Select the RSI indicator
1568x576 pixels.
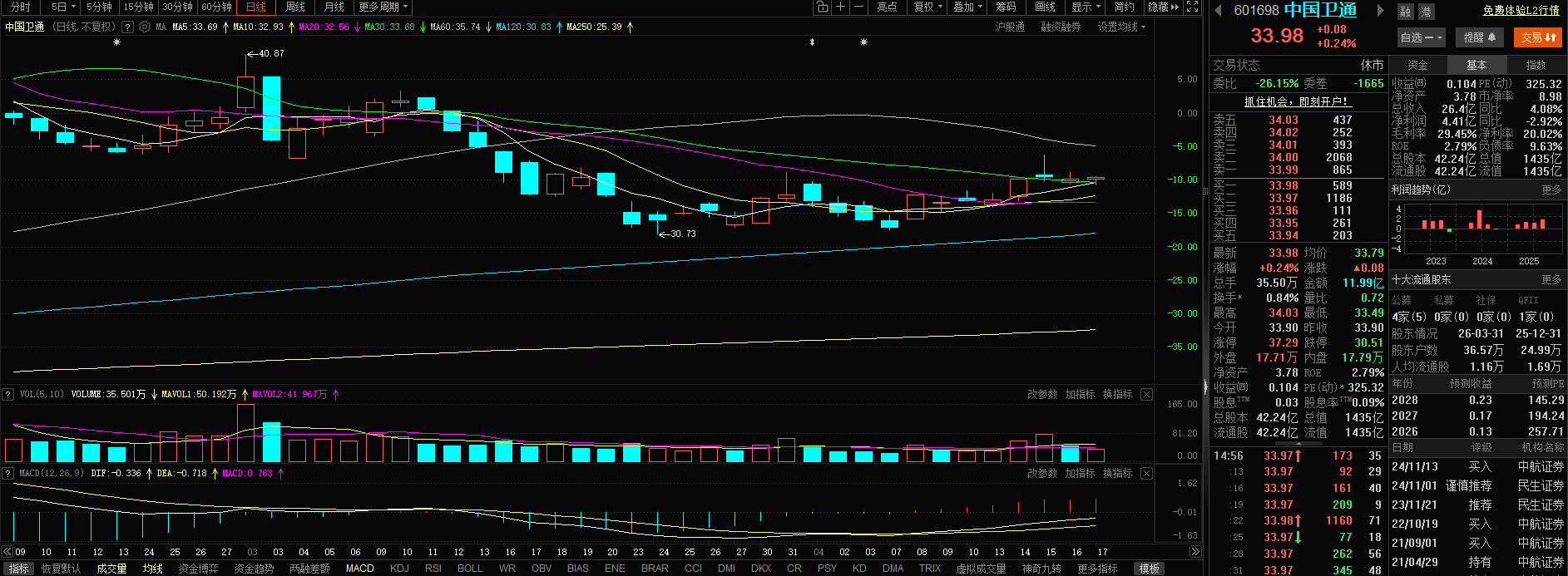[433, 569]
